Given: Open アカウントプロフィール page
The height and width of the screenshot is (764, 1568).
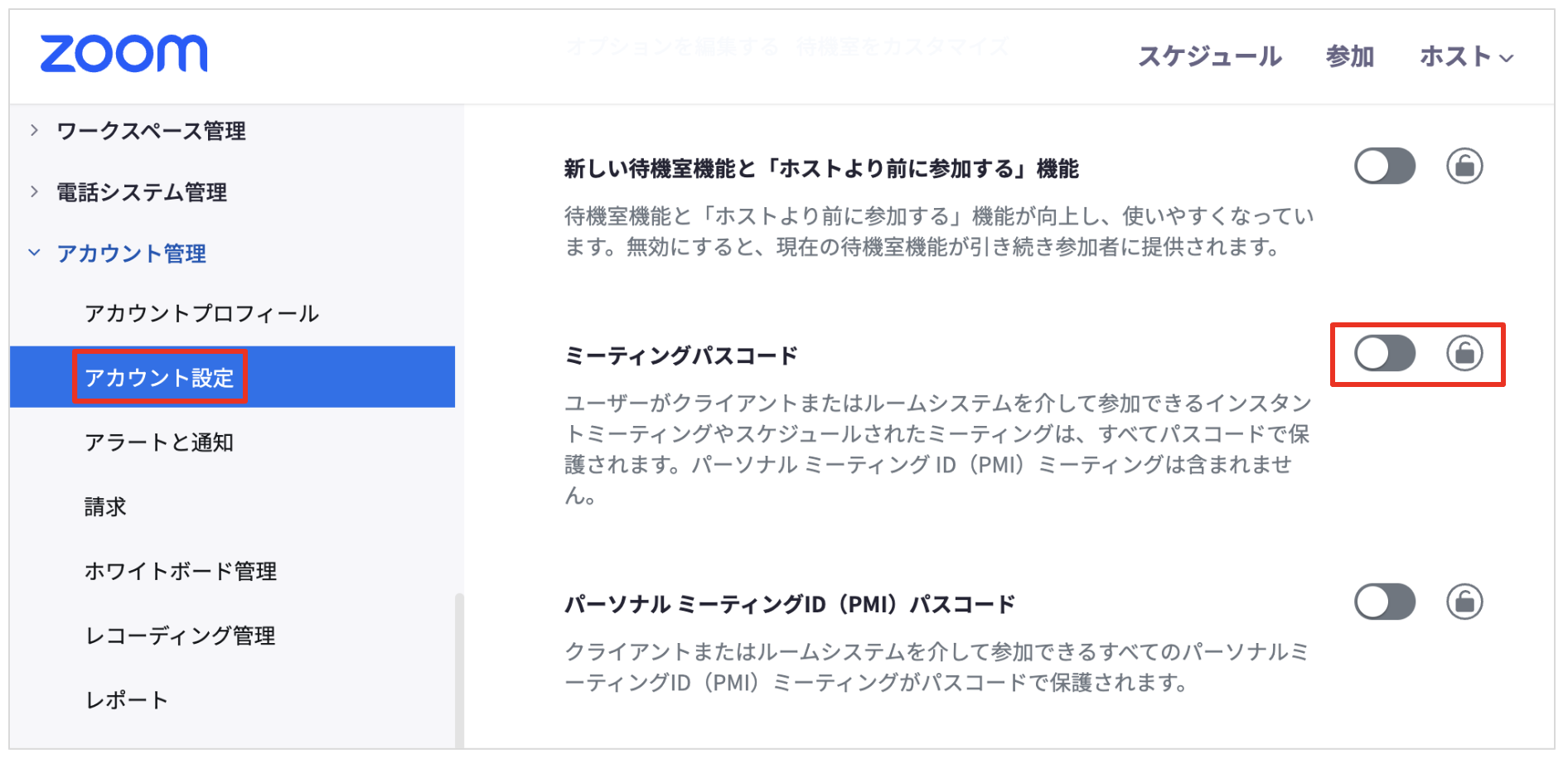Looking at the screenshot, I should coord(201,313).
